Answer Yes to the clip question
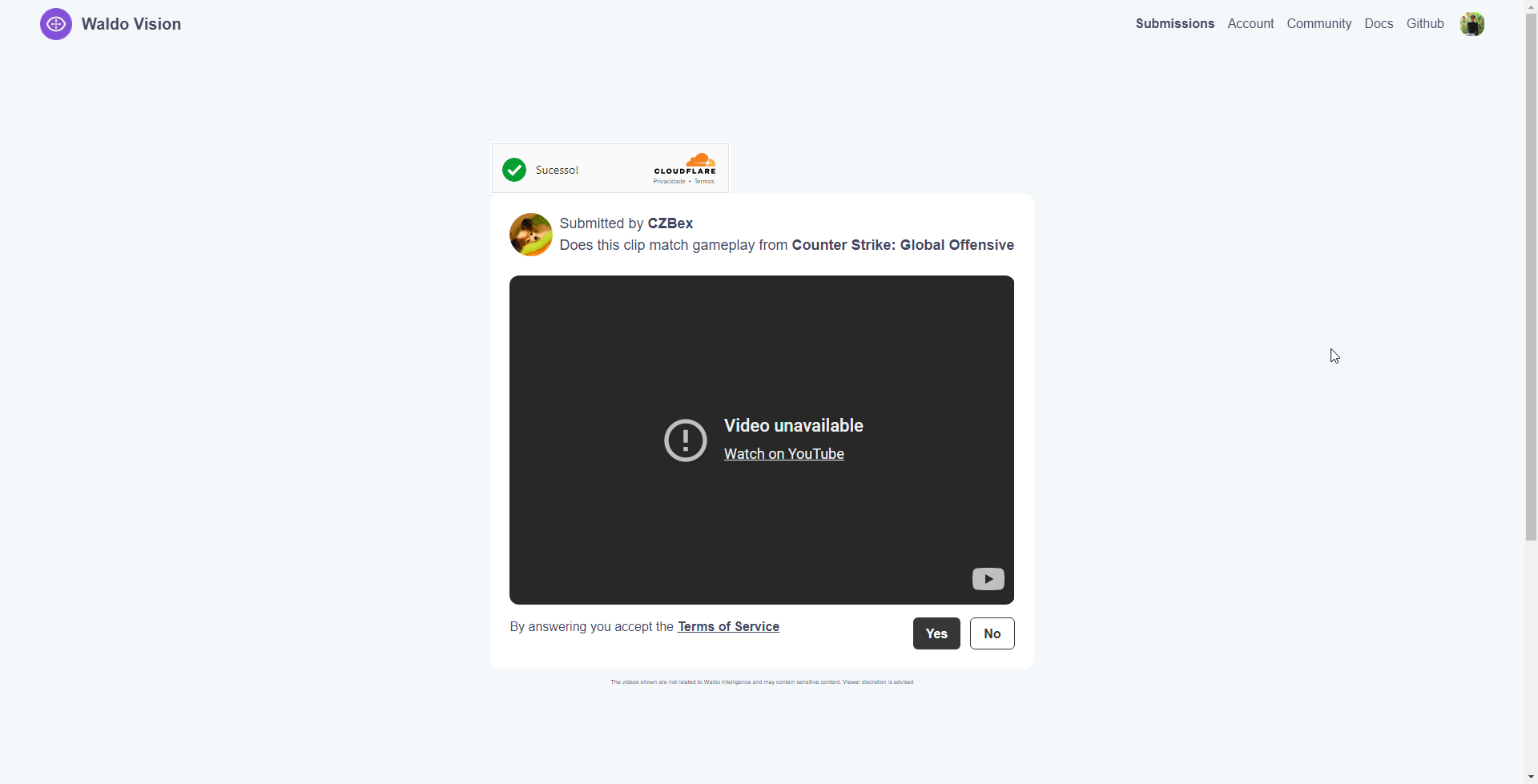The image size is (1538, 784). pyautogui.click(x=936, y=633)
